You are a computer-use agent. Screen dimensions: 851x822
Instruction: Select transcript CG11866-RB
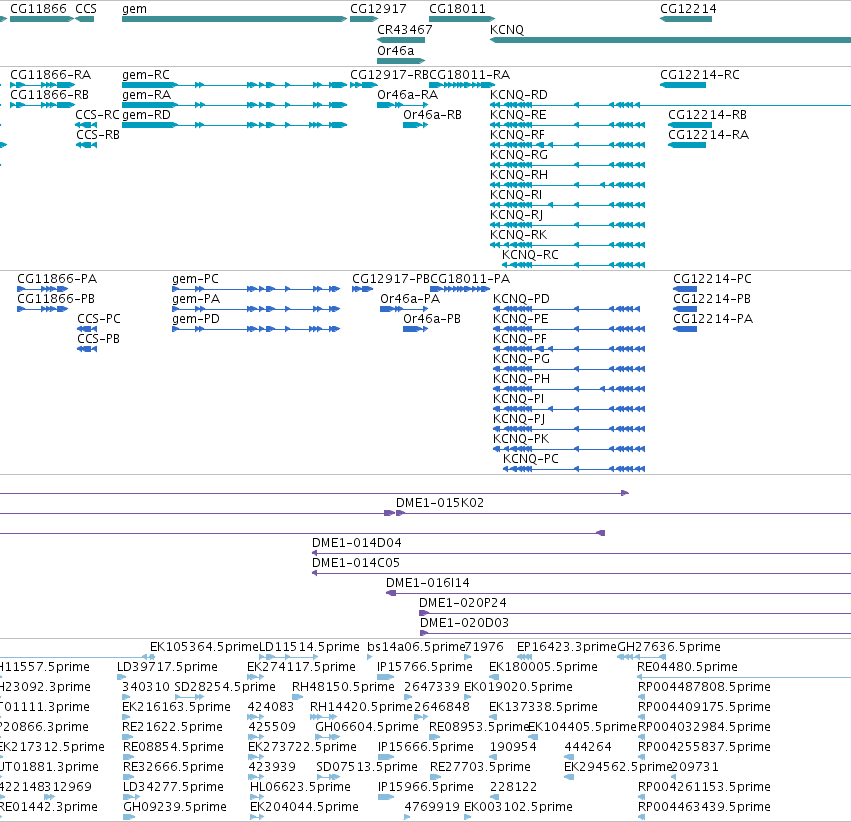pos(42,105)
